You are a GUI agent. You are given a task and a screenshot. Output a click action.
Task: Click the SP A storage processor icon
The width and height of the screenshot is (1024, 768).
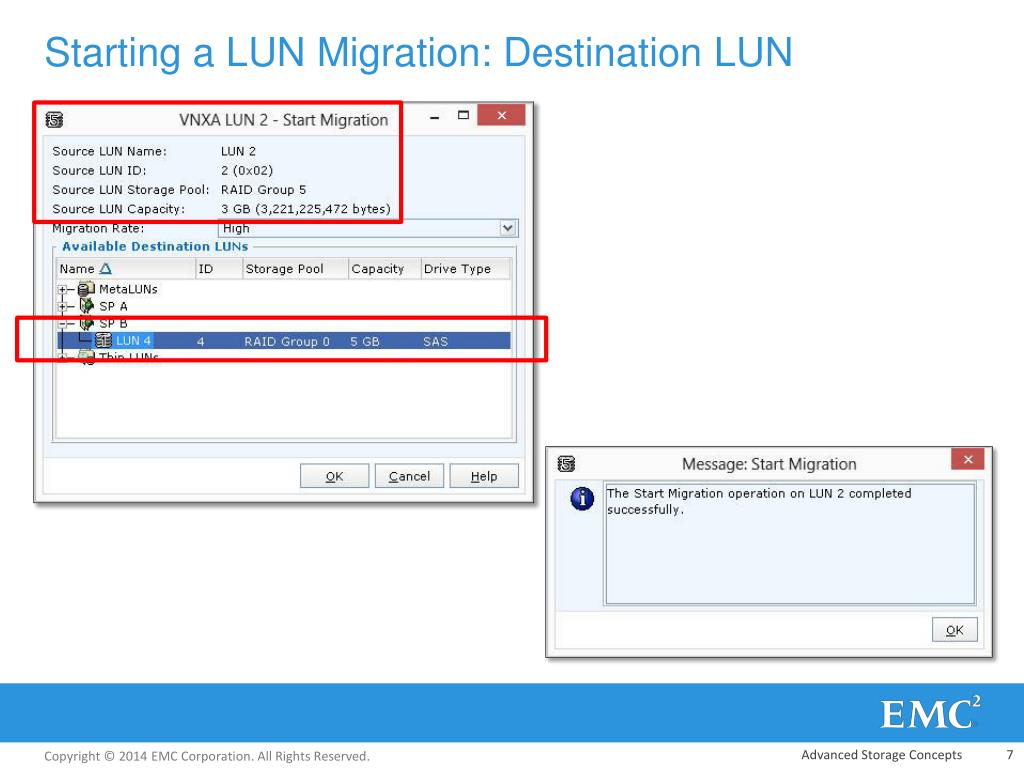click(86, 306)
